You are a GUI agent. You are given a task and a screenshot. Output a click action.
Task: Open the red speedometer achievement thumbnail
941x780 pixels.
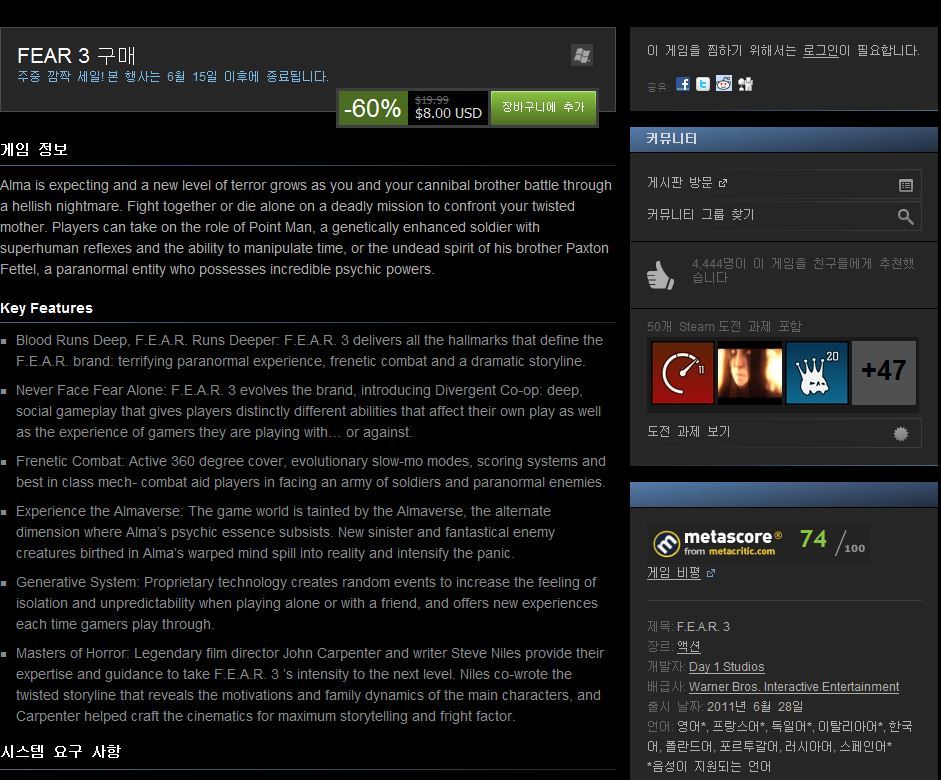tap(682, 373)
